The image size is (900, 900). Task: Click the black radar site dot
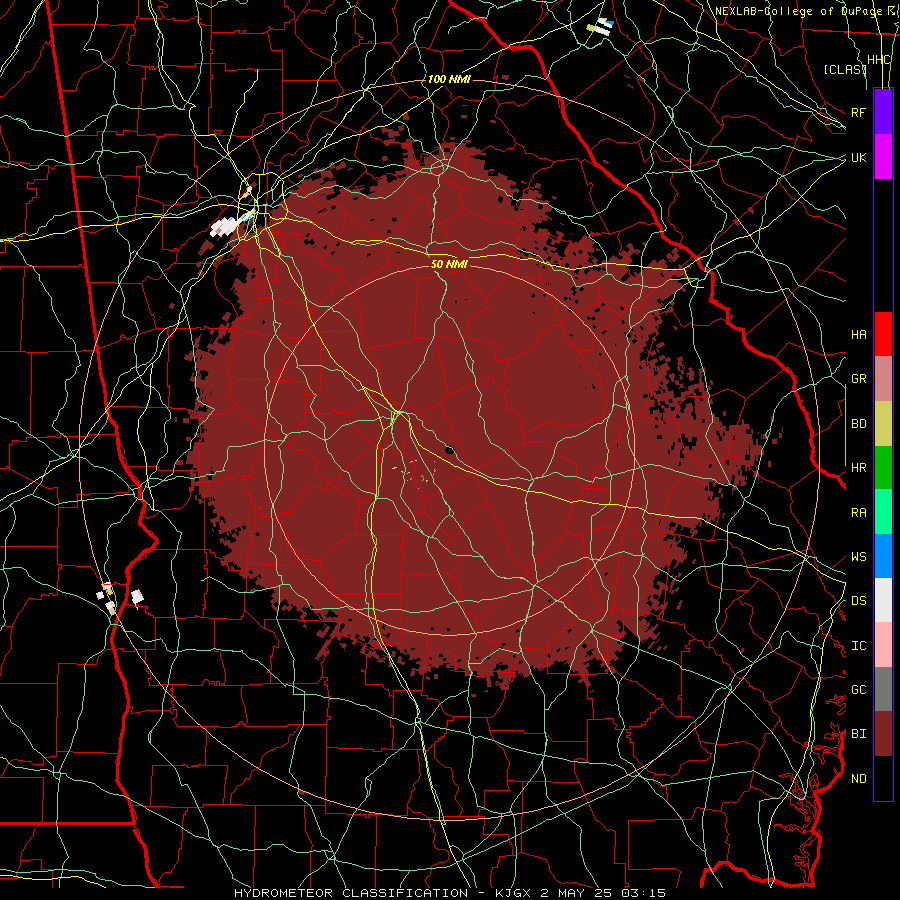pyautogui.click(x=449, y=450)
